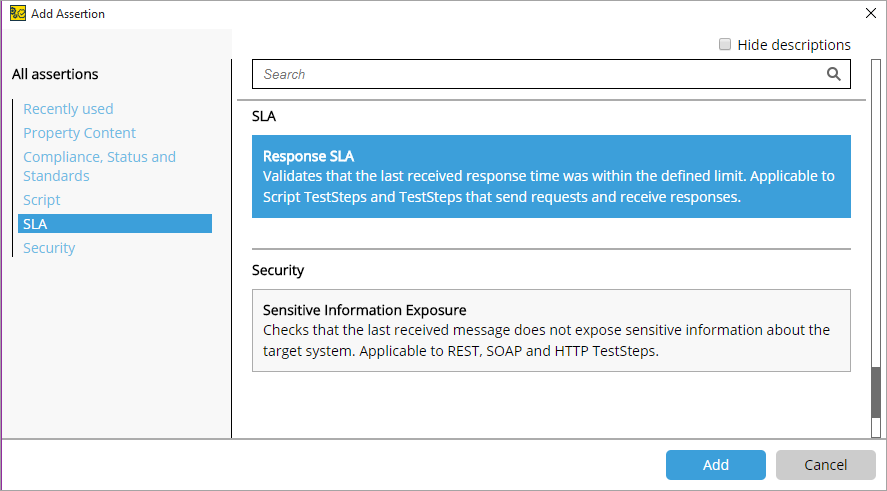Select the Property Content category
This screenshot has width=887, height=491.
point(79,133)
